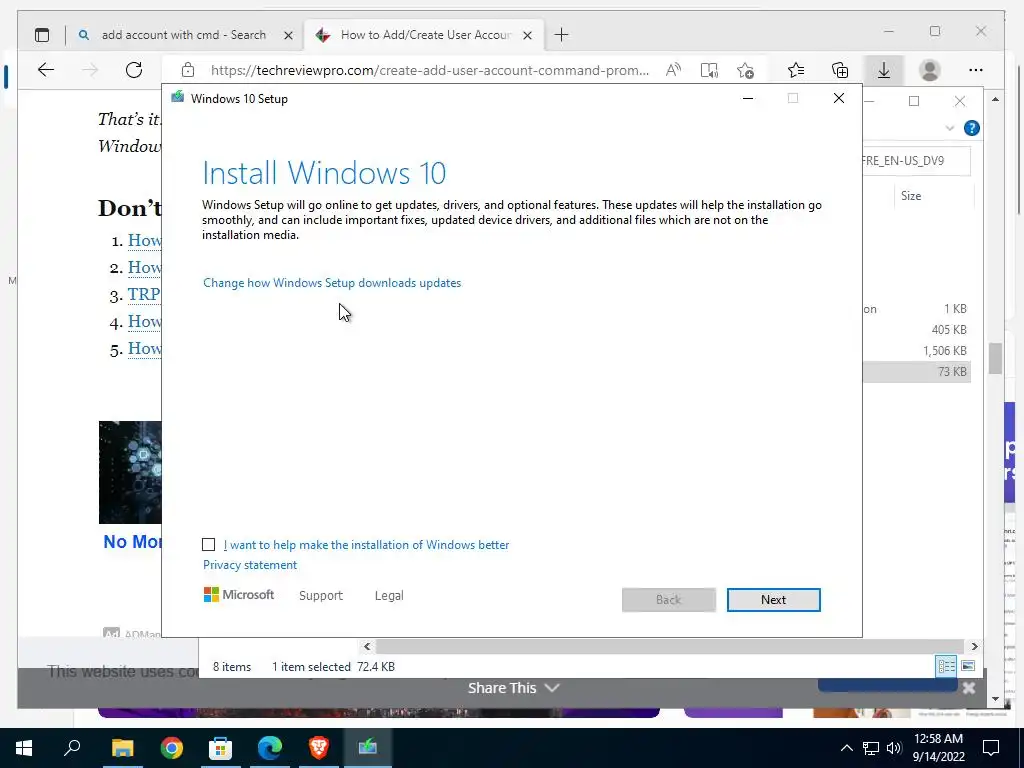Select the 73 KB file row
This screenshot has height=768, width=1024.
tap(916, 372)
